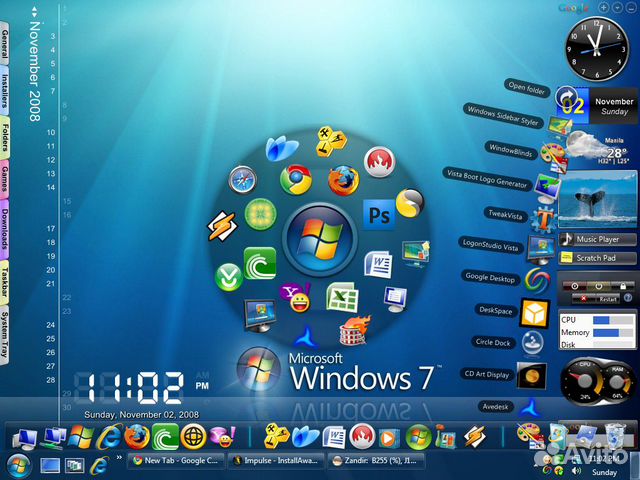The width and height of the screenshot is (640, 480).
Task: Open Nero flame icon in circular dock
Action: [x=380, y=162]
